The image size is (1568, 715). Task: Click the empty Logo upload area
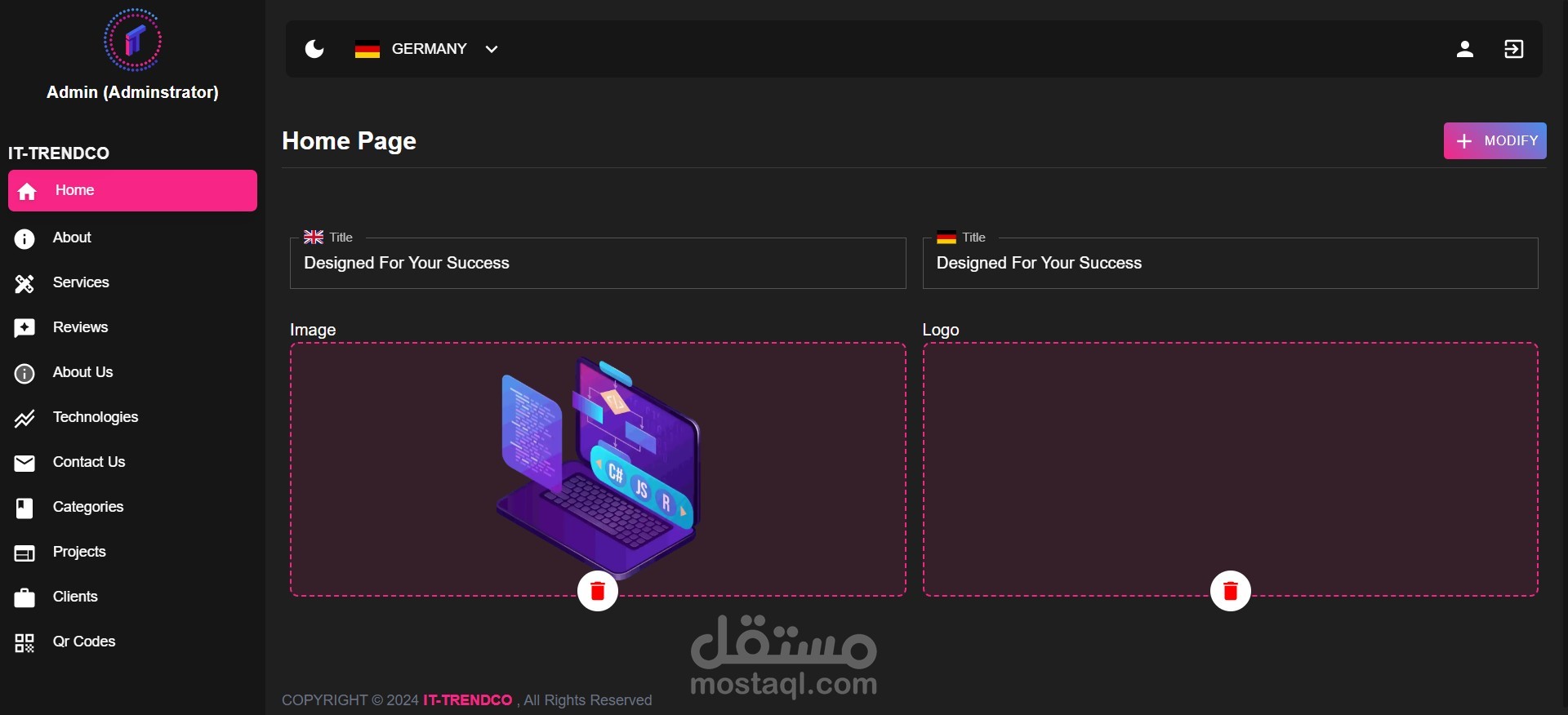click(x=1231, y=469)
